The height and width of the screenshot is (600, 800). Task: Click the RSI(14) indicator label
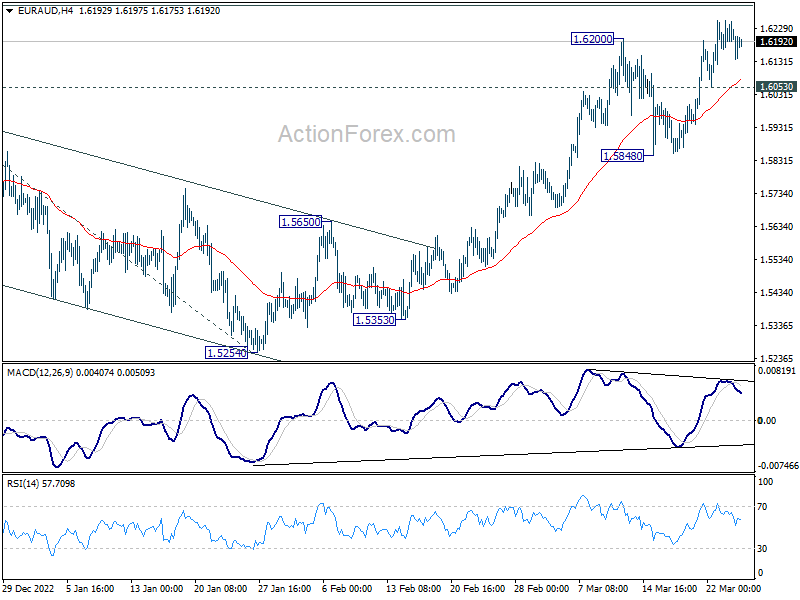pyautogui.click(x=23, y=483)
